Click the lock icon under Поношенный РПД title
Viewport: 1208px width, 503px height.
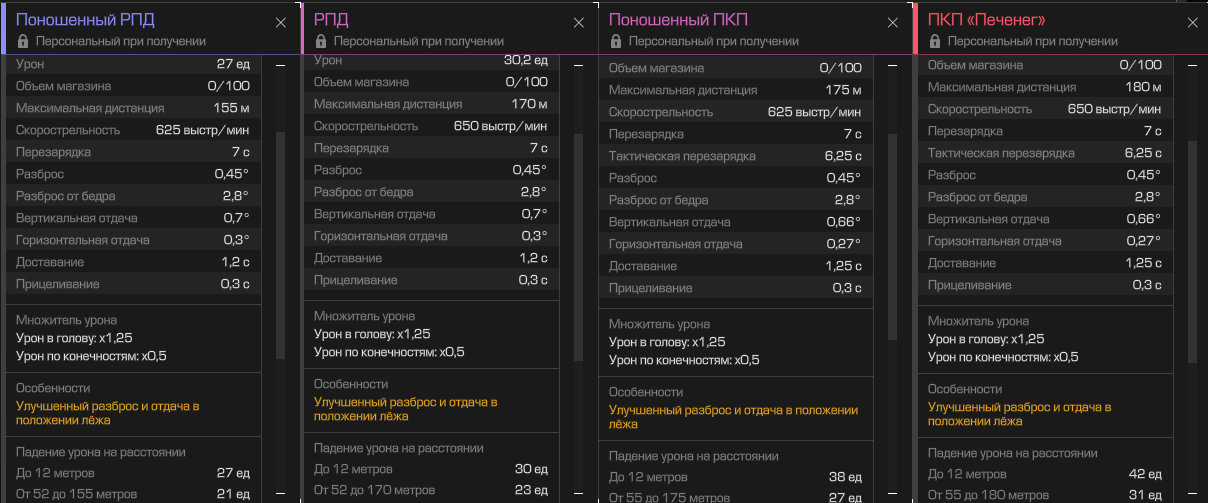(x=22, y=41)
